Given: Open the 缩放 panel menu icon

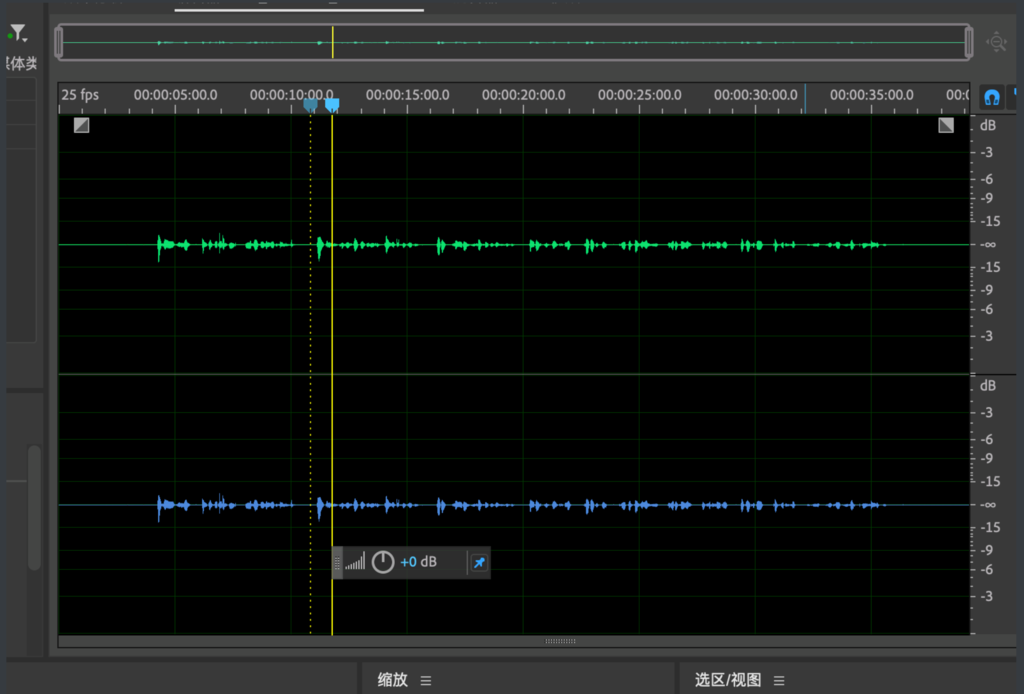Looking at the screenshot, I should click(x=426, y=680).
